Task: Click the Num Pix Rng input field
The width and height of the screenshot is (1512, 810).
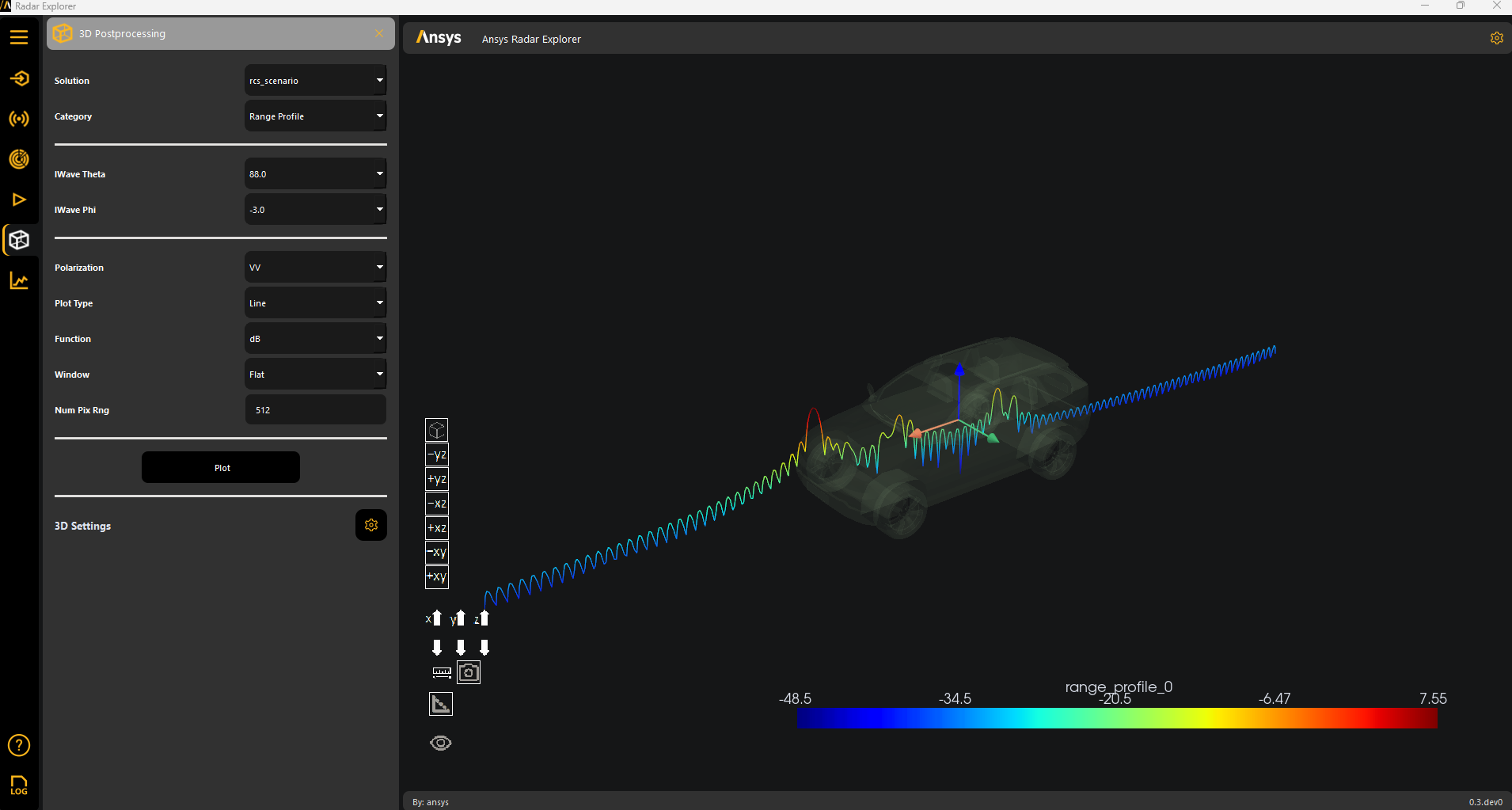Action: [315, 410]
